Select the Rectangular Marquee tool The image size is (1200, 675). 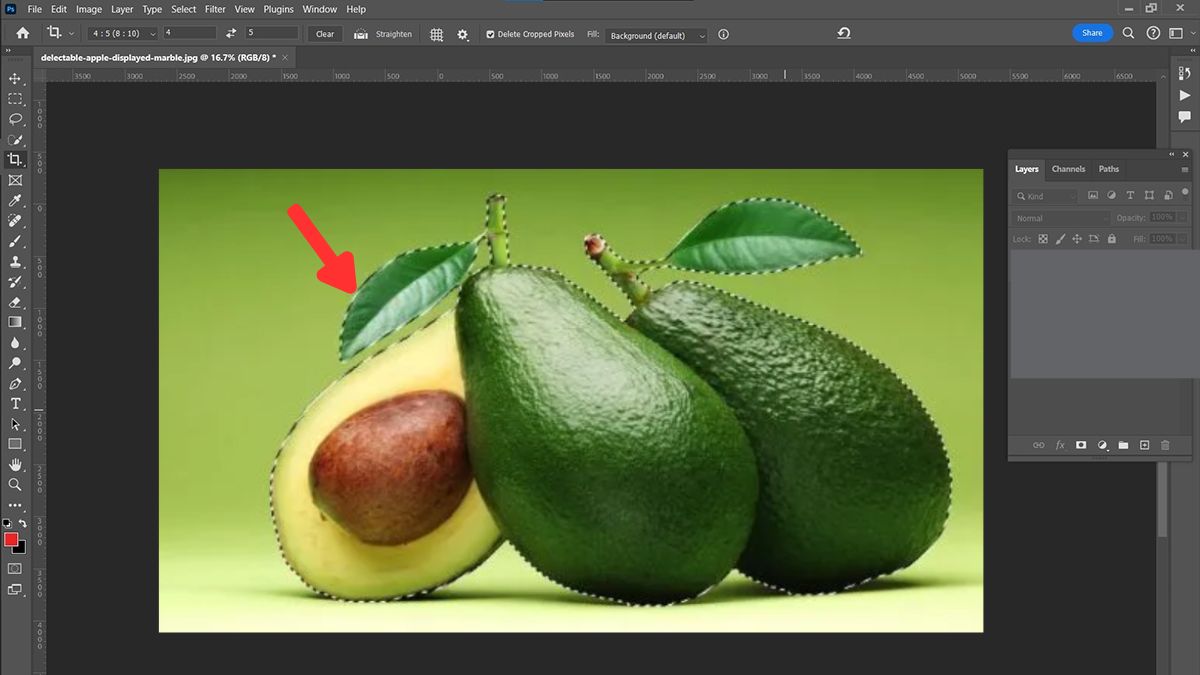(15, 98)
